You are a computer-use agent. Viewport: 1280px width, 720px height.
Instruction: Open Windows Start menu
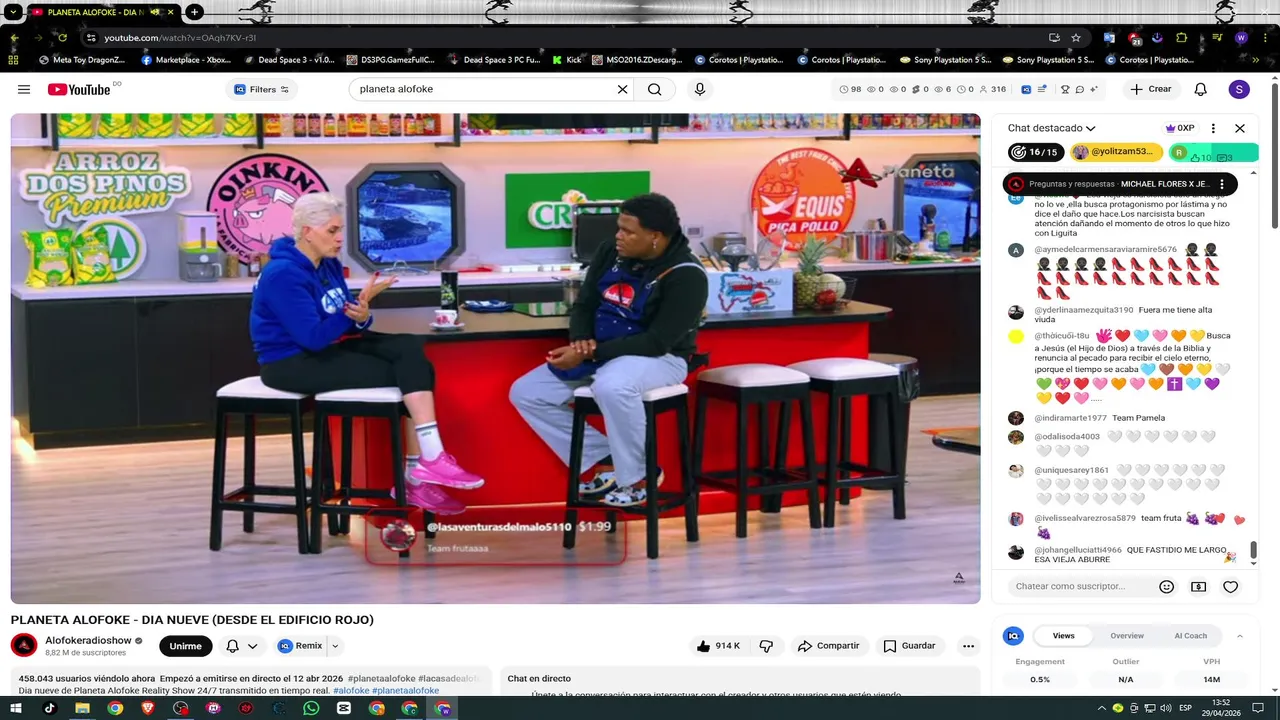pos(17,708)
